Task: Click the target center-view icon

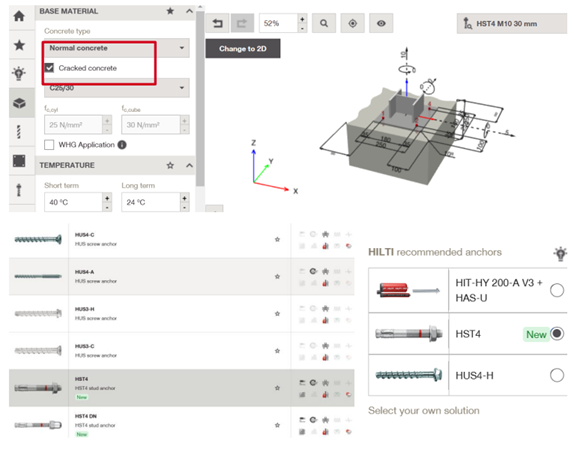Action: (353, 24)
